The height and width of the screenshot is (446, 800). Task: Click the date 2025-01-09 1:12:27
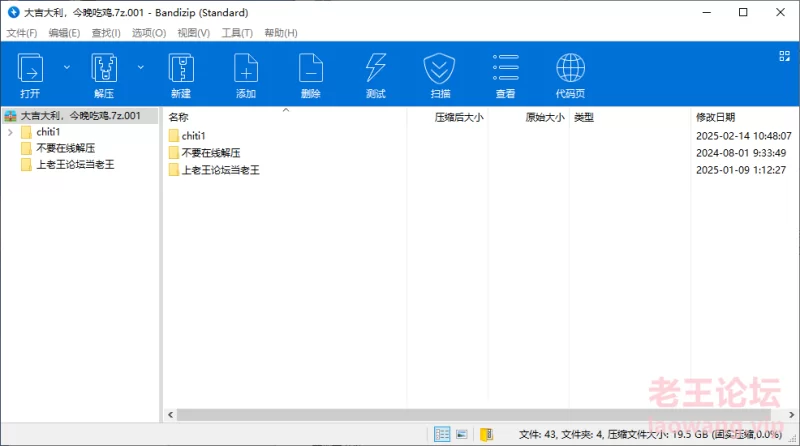click(741, 170)
